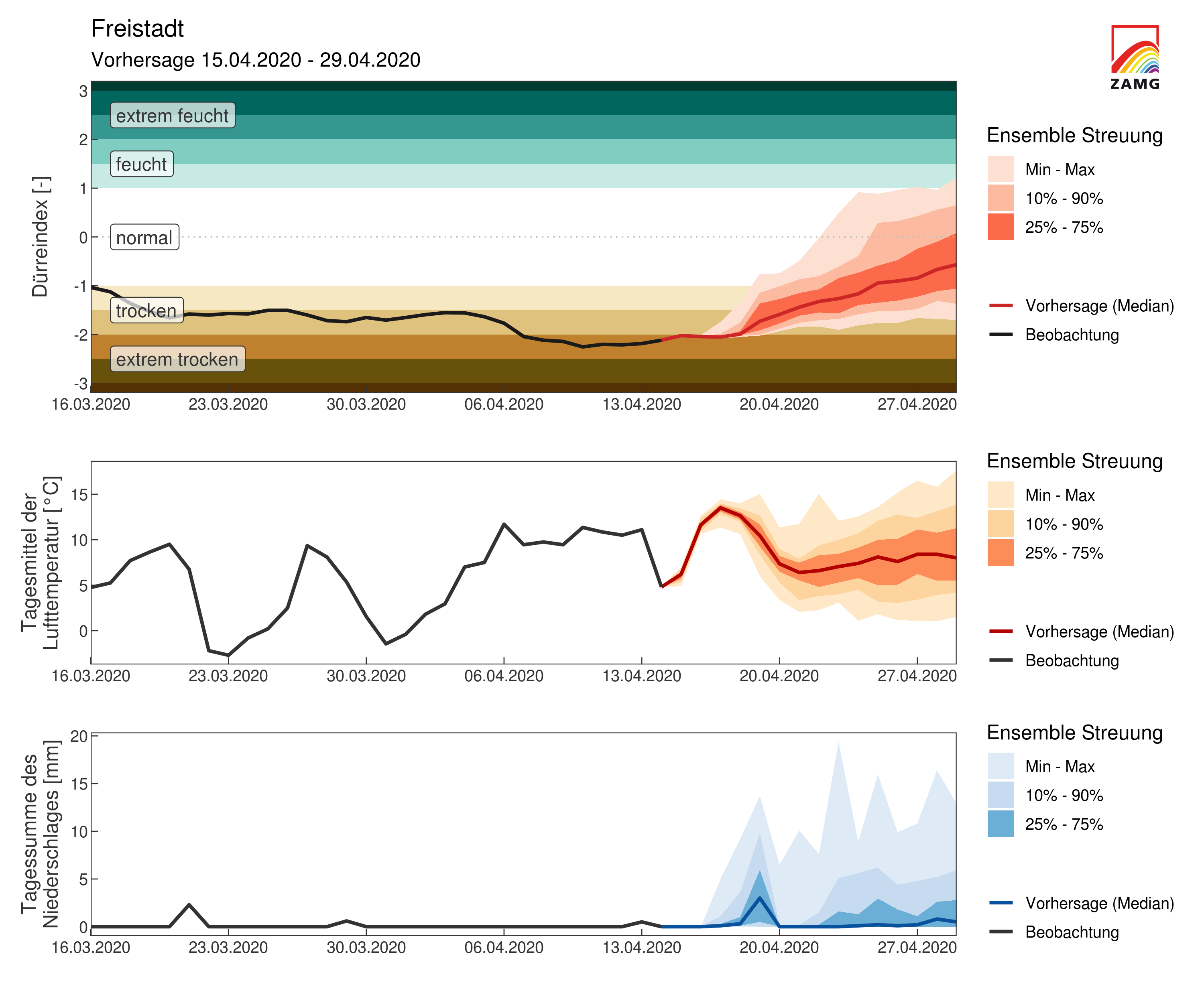Viewport: 1204px width, 1003px height.
Task: Click the red Vorhersage (Median) line key in drought legend
Action: point(1001,305)
